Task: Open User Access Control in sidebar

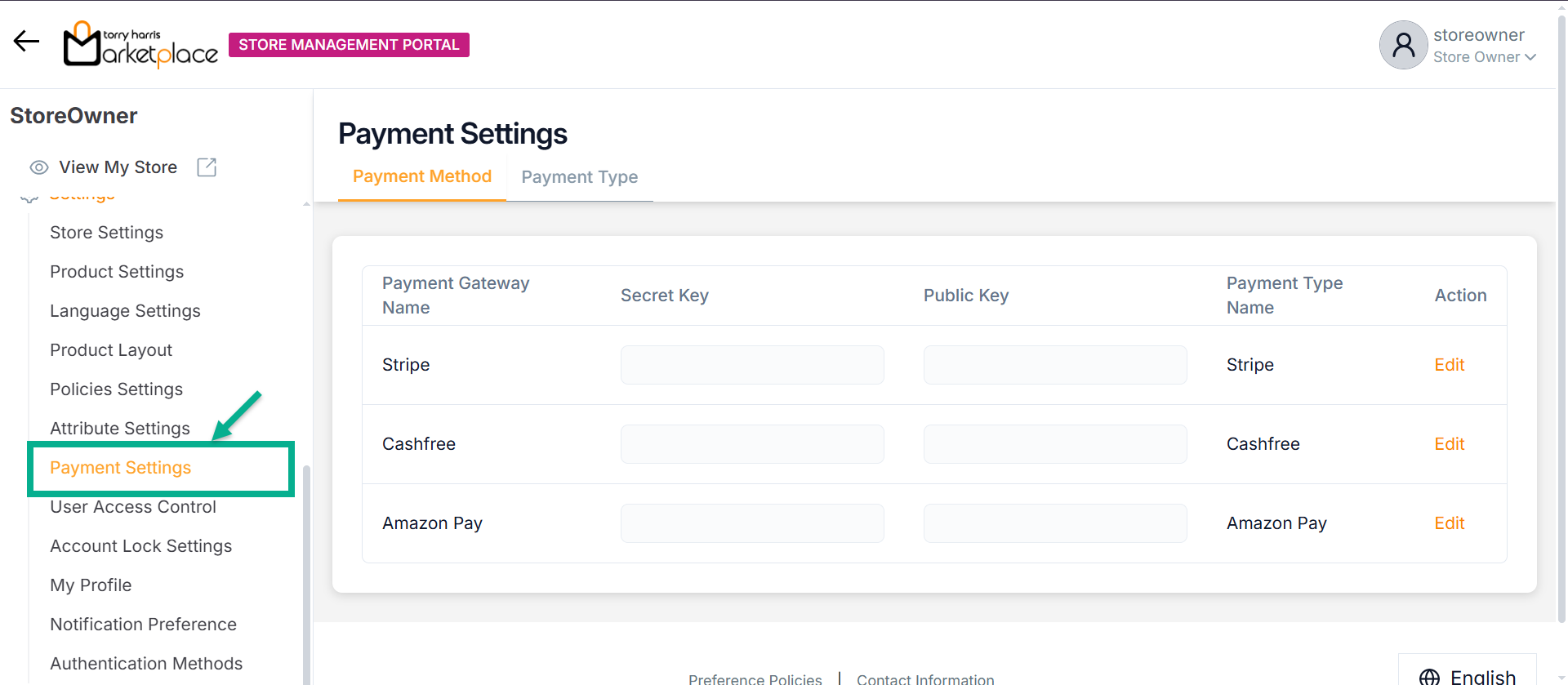Action: [x=133, y=507]
